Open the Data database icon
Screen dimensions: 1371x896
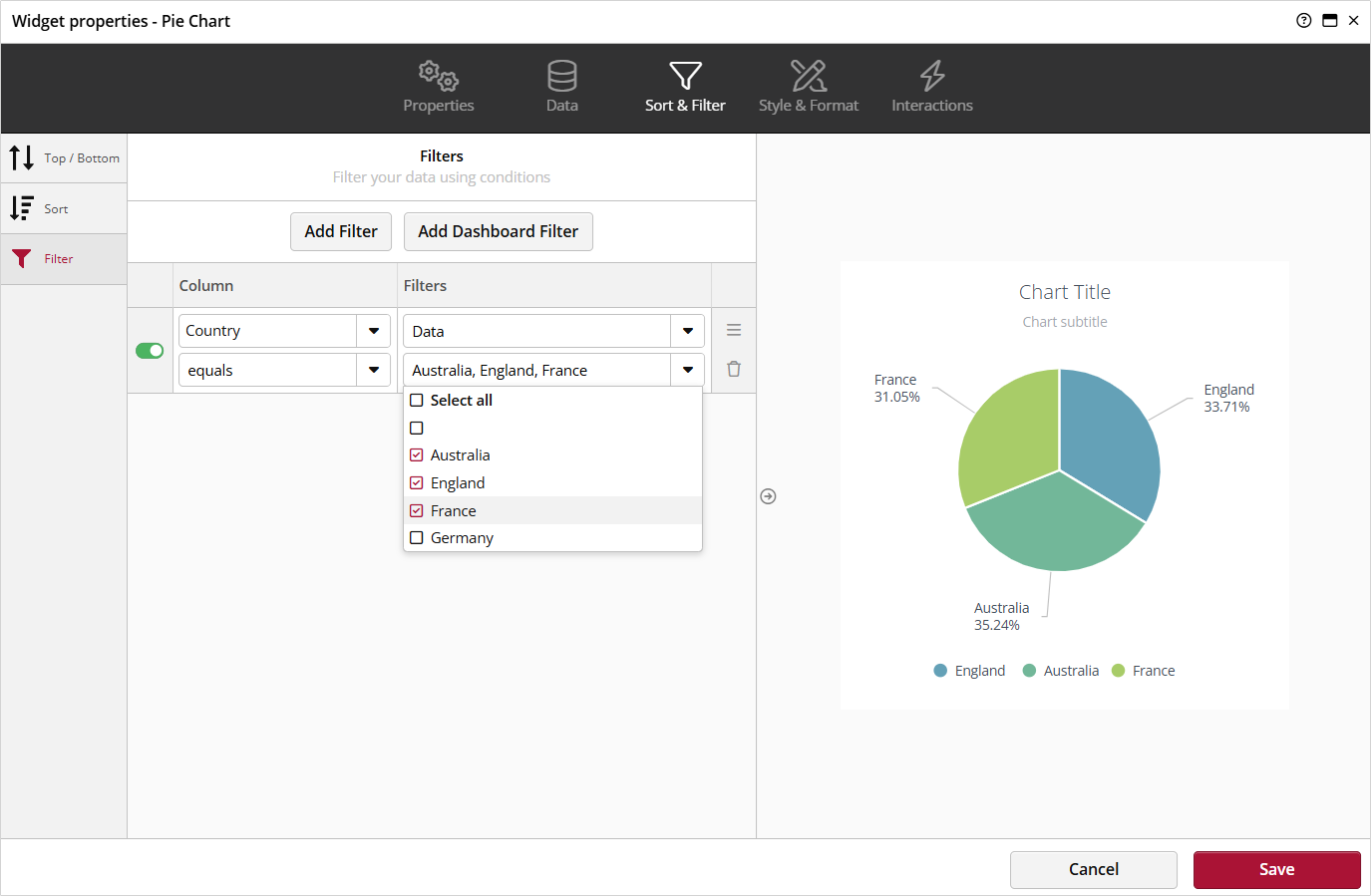(562, 76)
